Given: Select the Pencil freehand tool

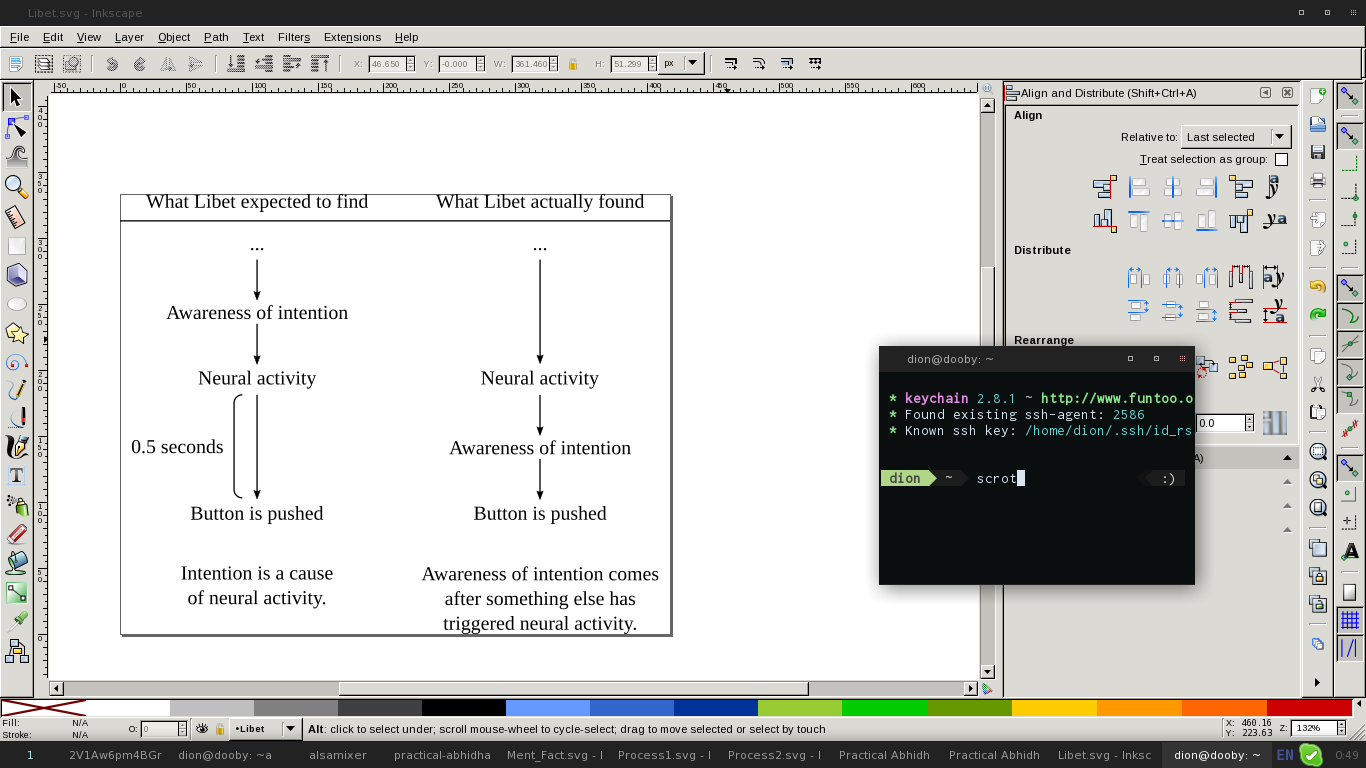Looking at the screenshot, I should [16, 390].
